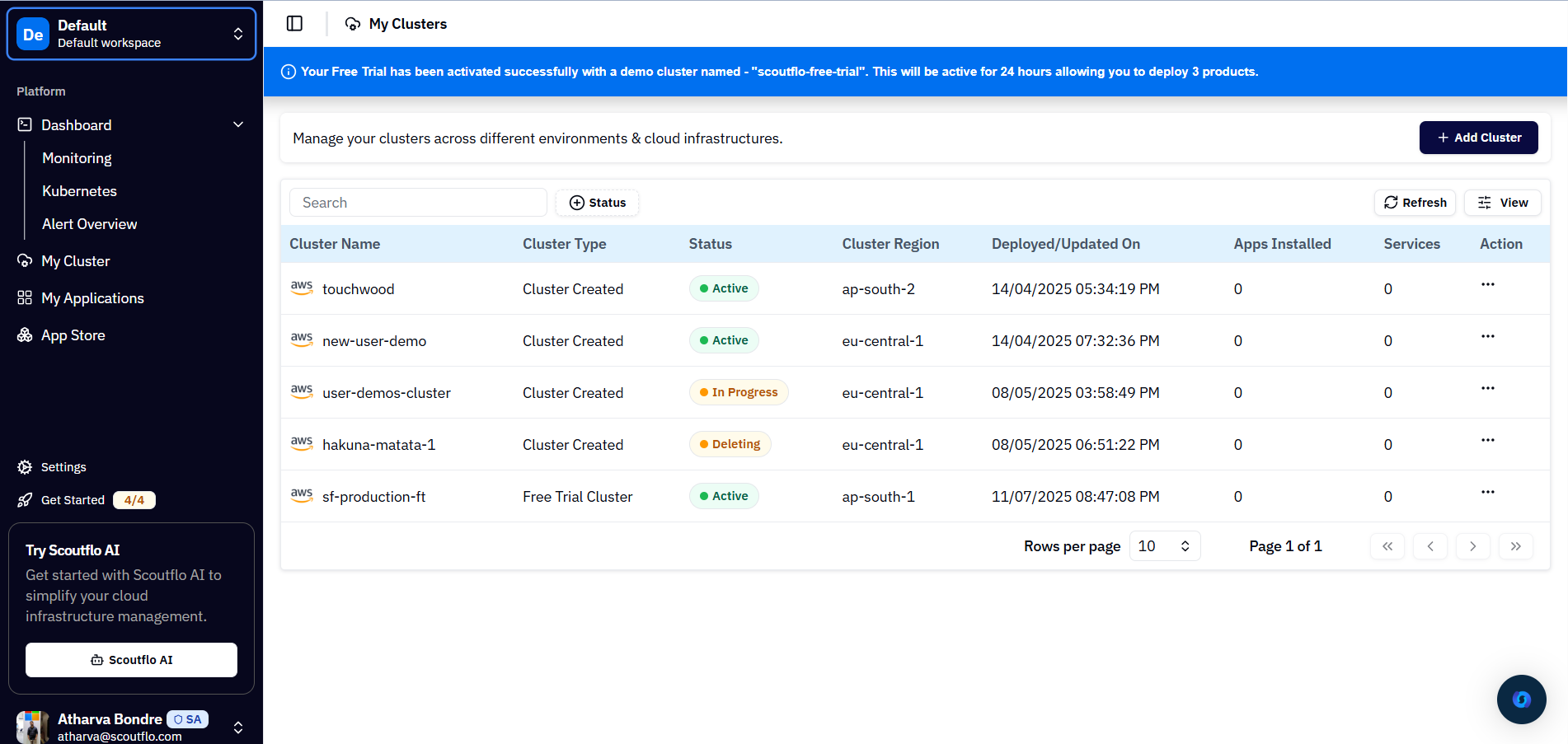
Task: Click the cluster Search field
Action: pos(418,203)
